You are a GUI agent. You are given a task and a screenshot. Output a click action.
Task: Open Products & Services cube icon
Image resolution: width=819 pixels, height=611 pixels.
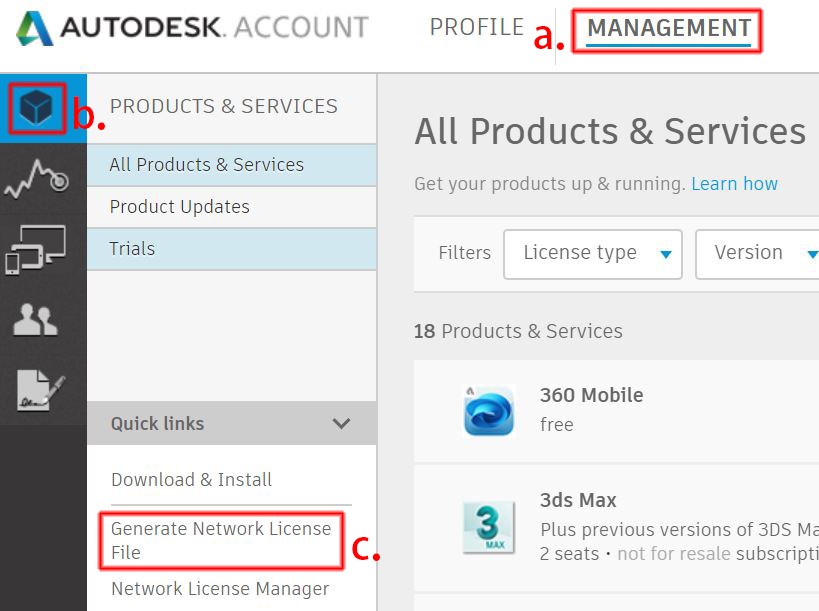coord(38,108)
